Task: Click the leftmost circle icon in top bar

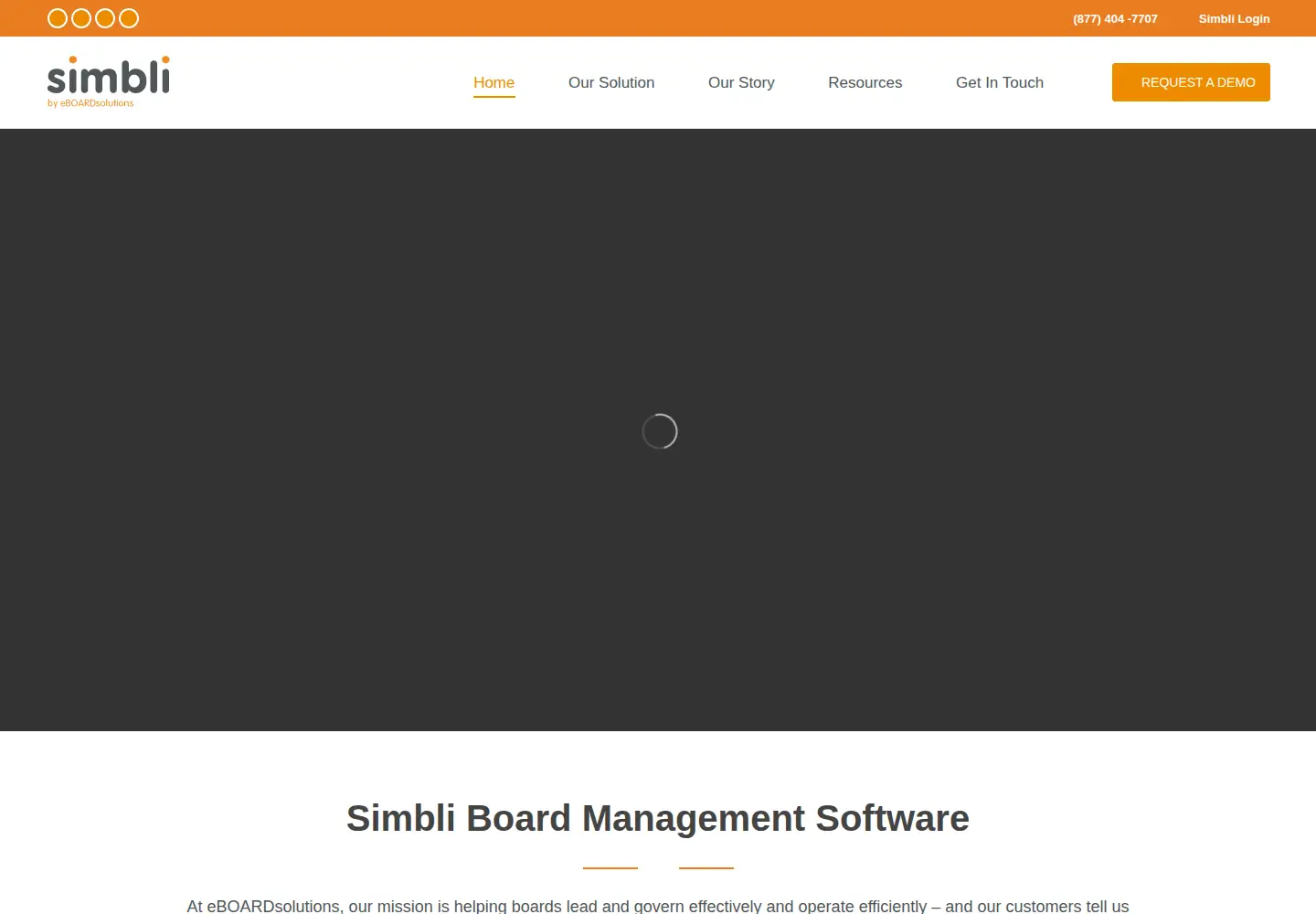Action: (58, 18)
